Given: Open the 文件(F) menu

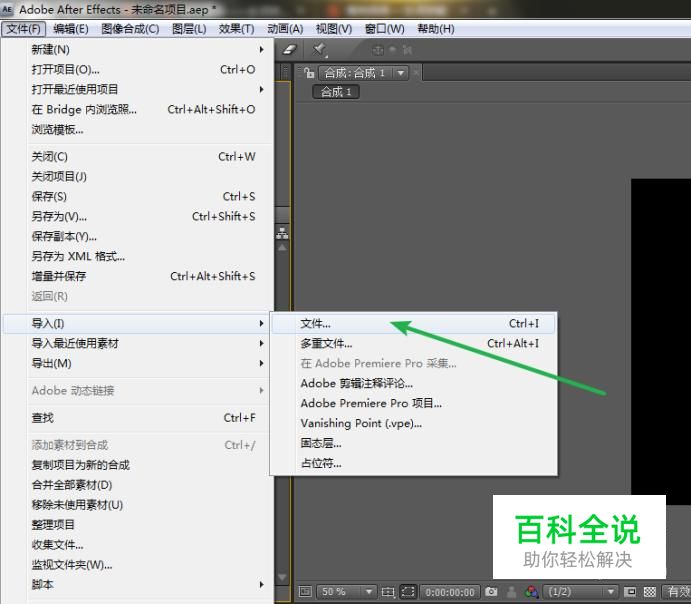Looking at the screenshot, I should click(24, 29).
